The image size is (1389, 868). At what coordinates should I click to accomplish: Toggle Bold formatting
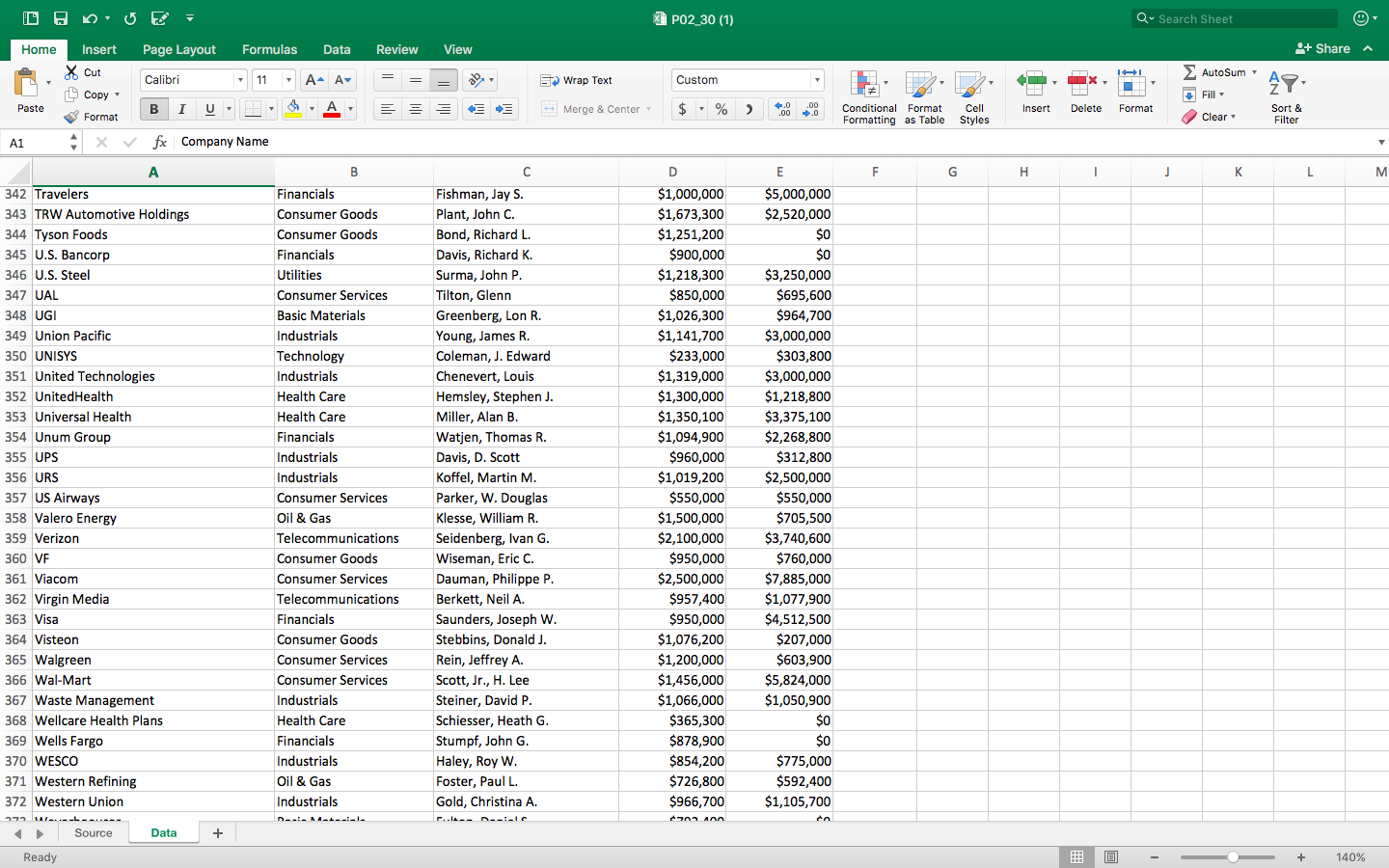153,109
